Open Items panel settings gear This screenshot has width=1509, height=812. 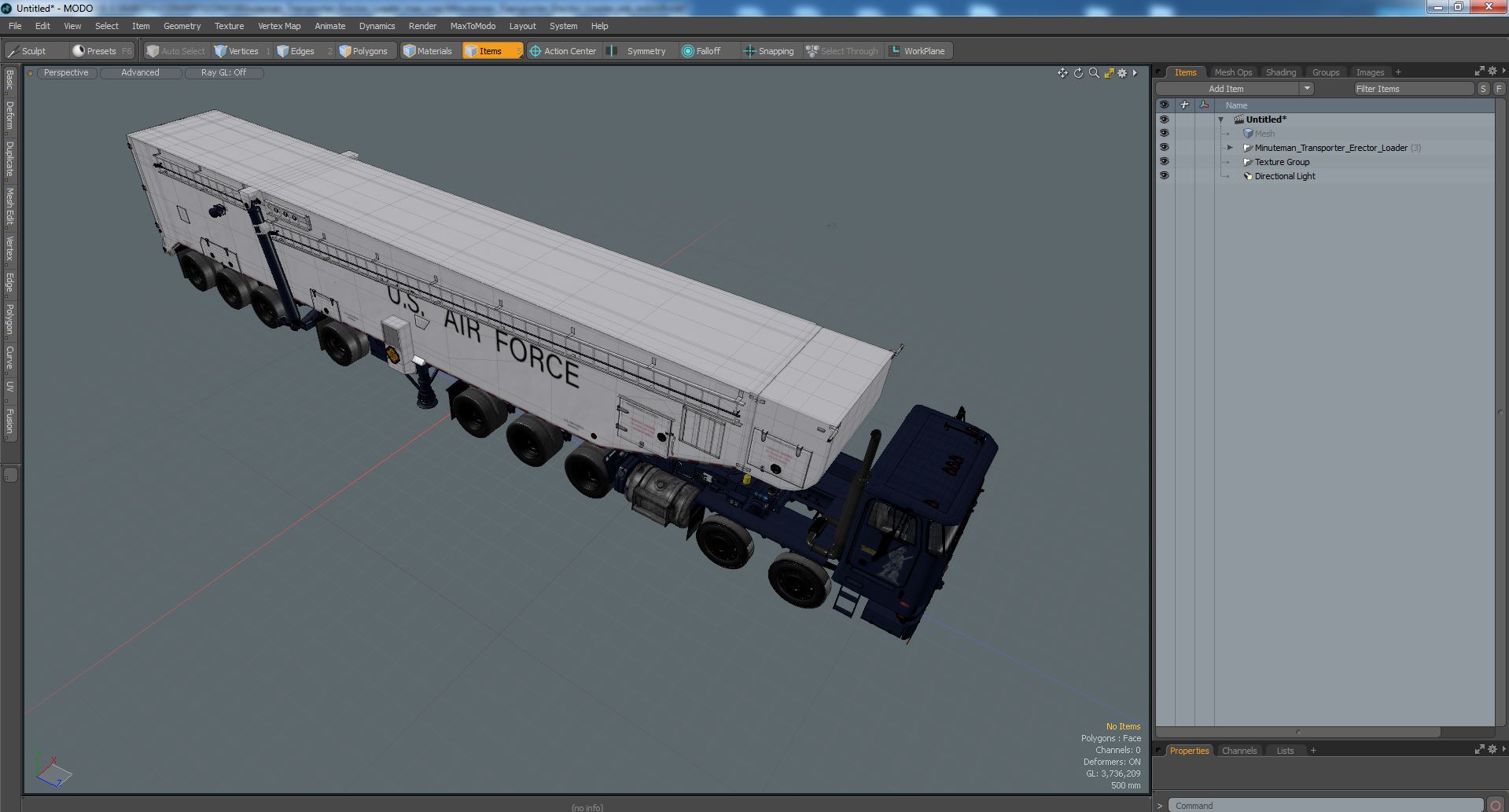pyautogui.click(x=1492, y=72)
